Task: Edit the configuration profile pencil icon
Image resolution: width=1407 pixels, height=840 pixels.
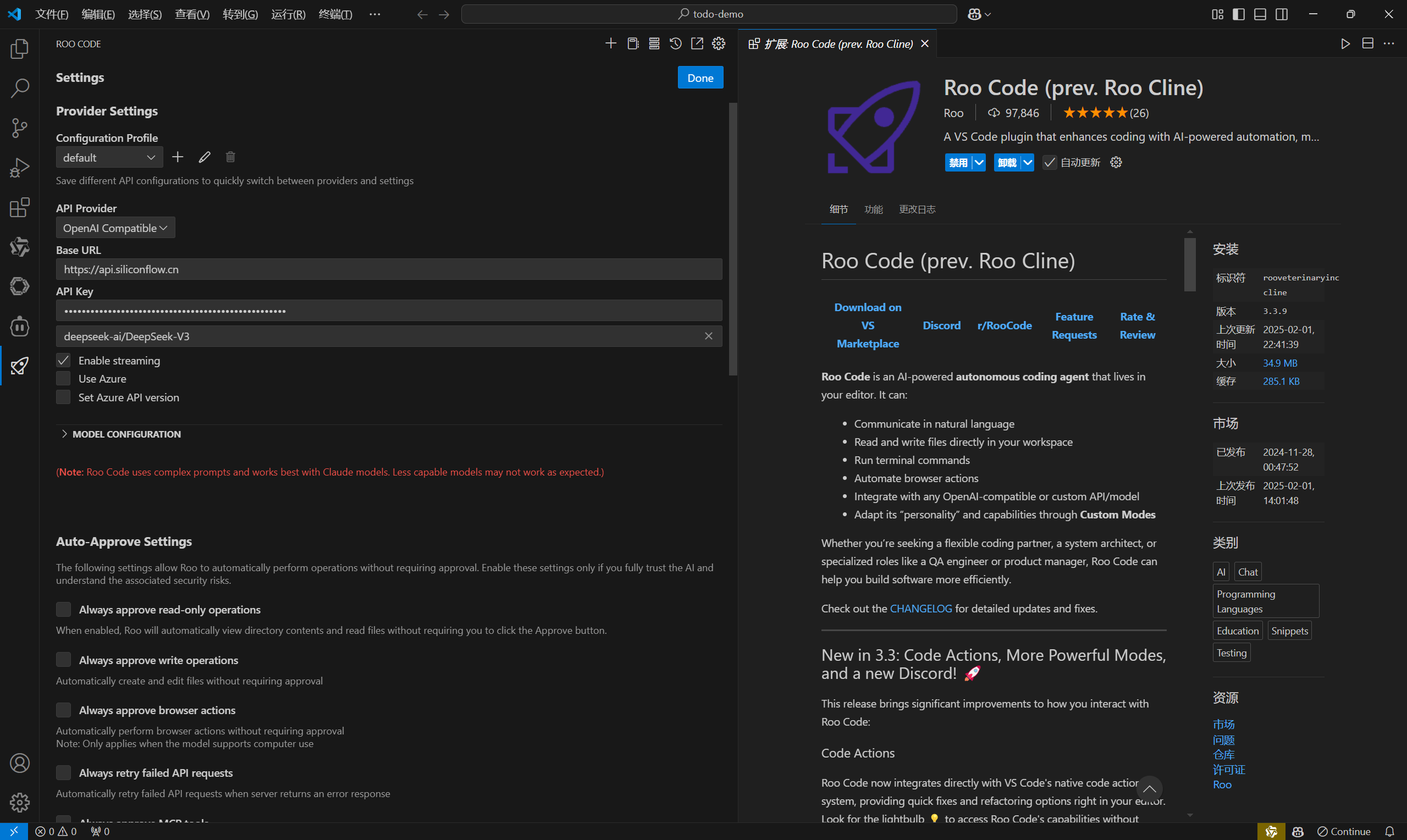Action: (x=205, y=157)
